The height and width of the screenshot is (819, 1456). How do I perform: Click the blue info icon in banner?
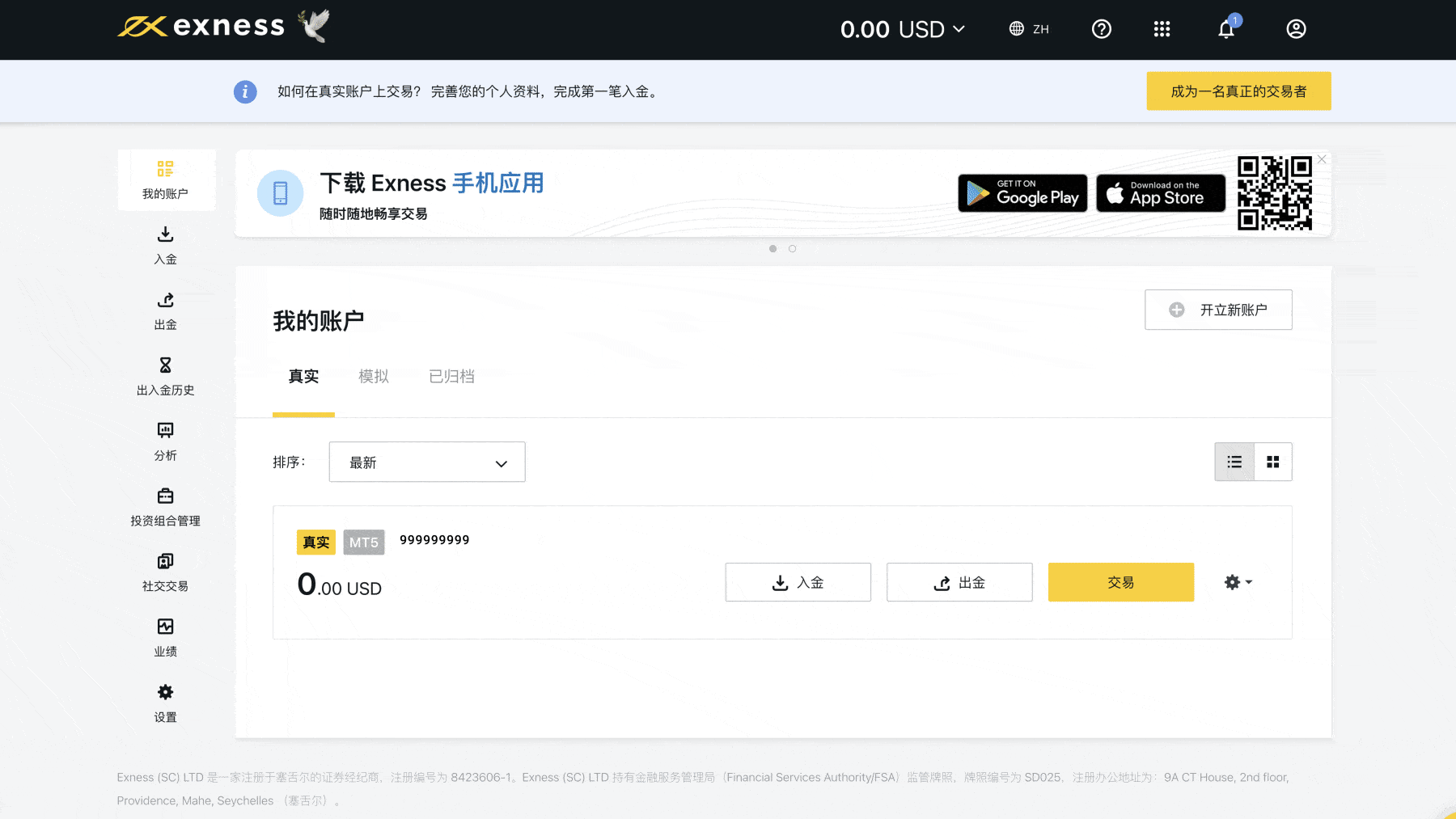point(245,91)
